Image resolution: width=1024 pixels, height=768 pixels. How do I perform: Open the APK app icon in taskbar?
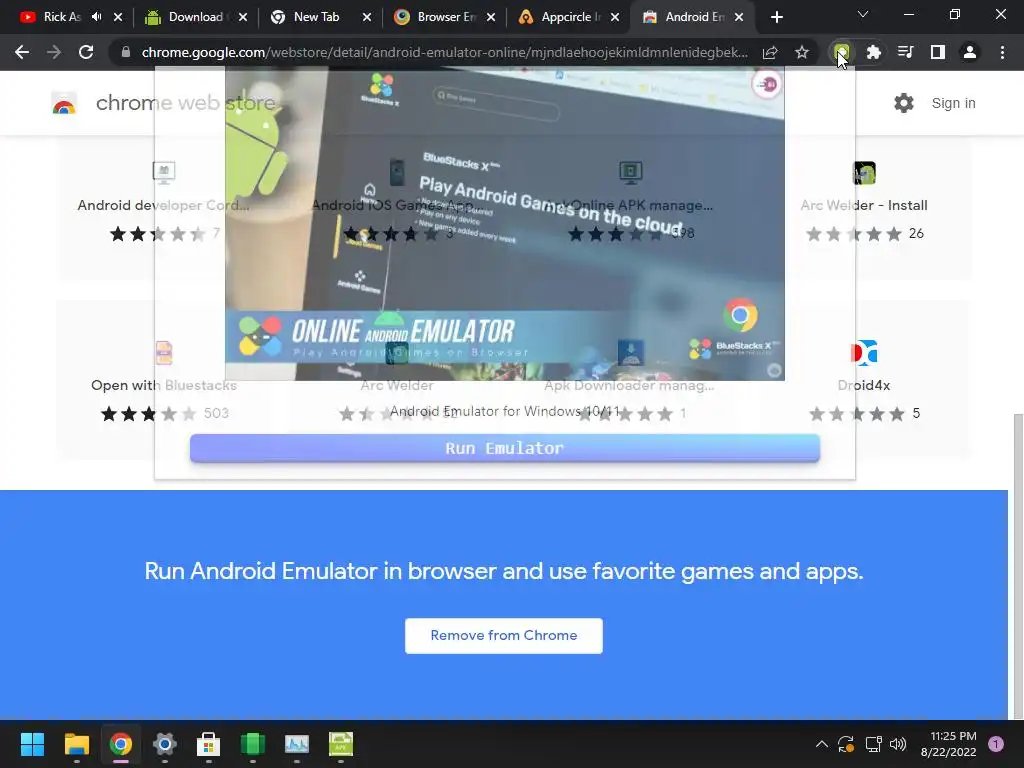(x=341, y=744)
